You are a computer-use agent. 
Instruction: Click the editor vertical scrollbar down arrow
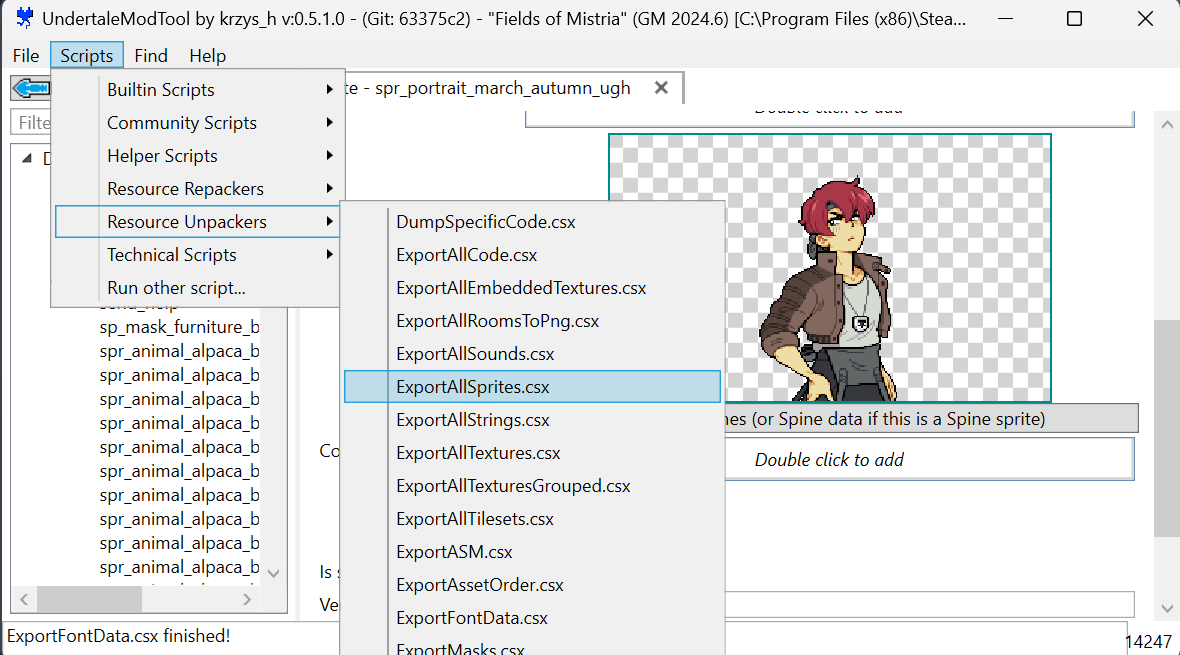[x=1167, y=608]
